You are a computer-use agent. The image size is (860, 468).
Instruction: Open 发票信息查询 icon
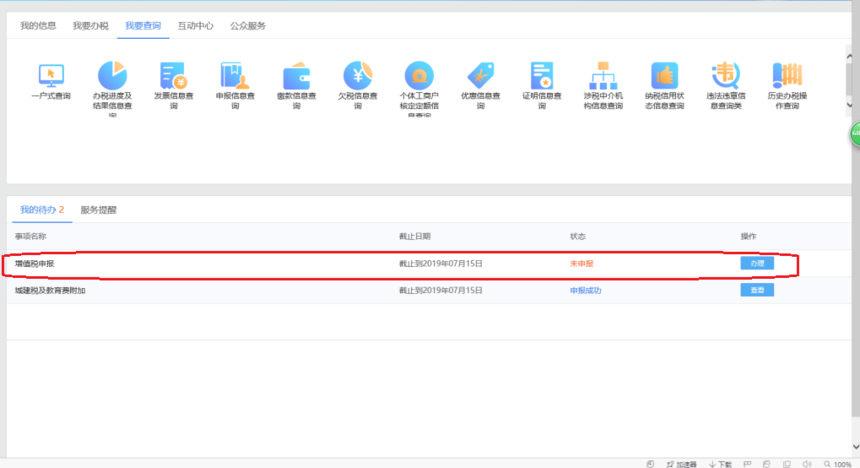point(173,76)
